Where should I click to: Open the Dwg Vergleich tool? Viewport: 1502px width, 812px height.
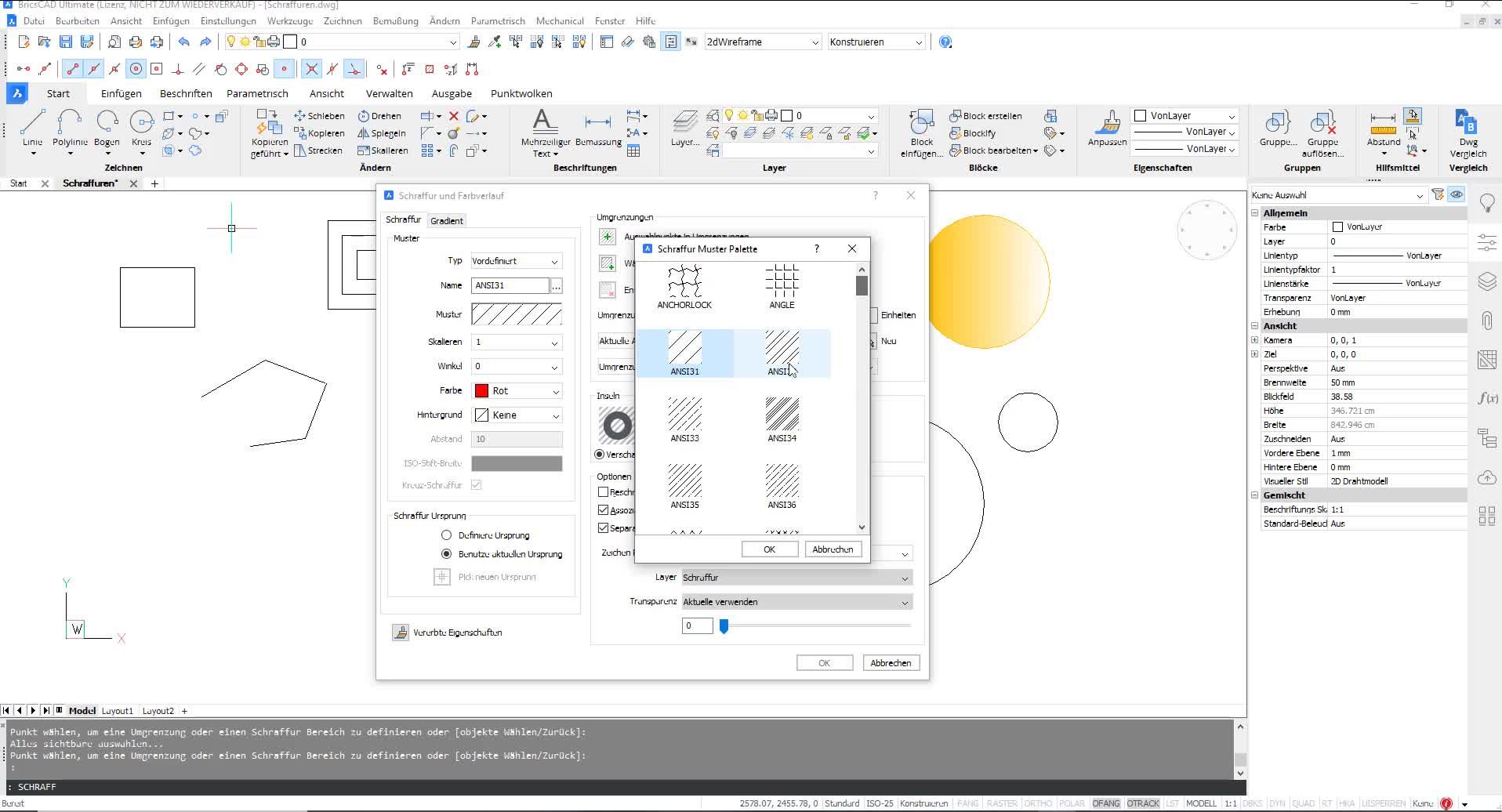click(x=1468, y=133)
